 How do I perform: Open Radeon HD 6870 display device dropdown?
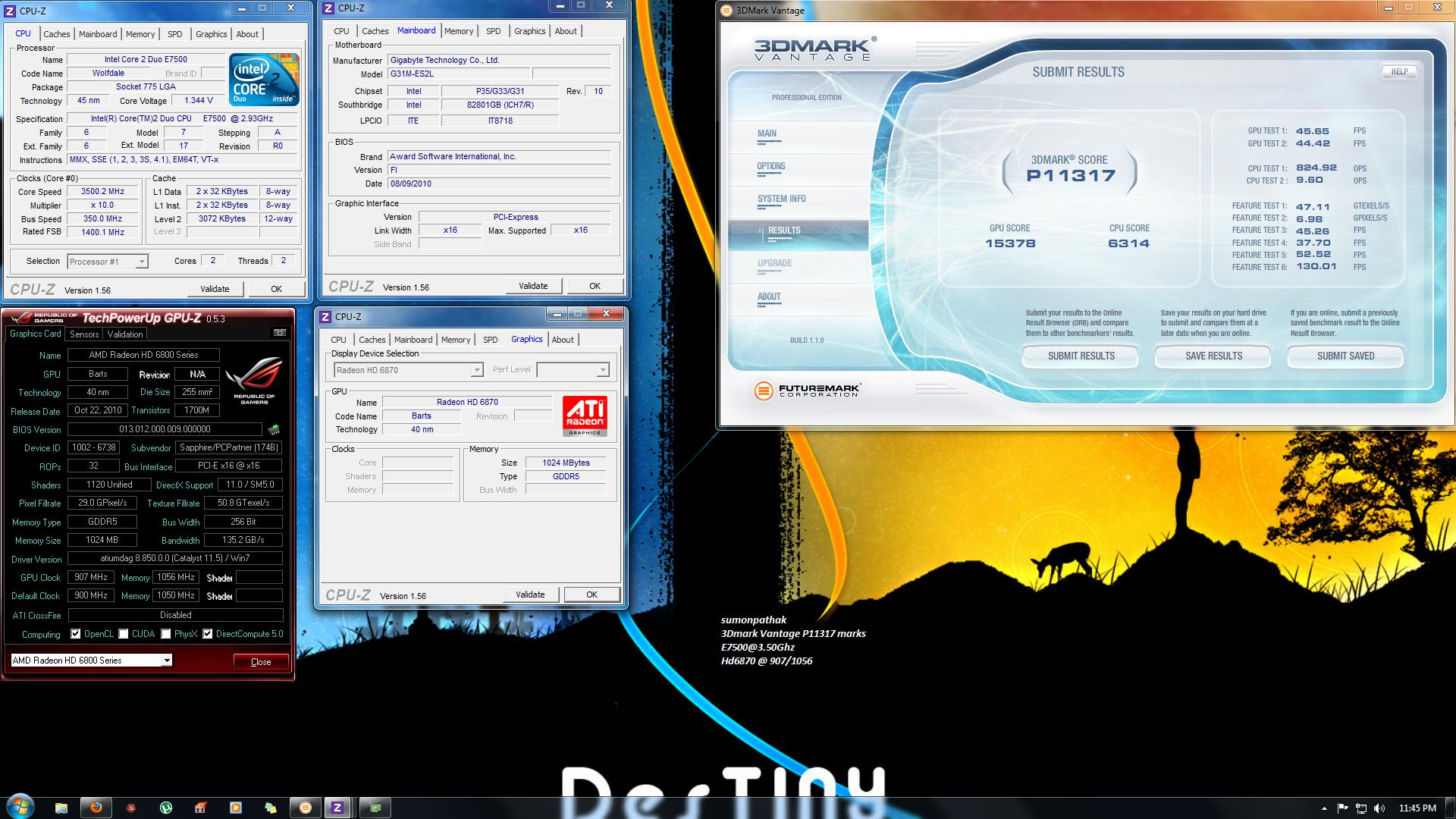(x=408, y=370)
